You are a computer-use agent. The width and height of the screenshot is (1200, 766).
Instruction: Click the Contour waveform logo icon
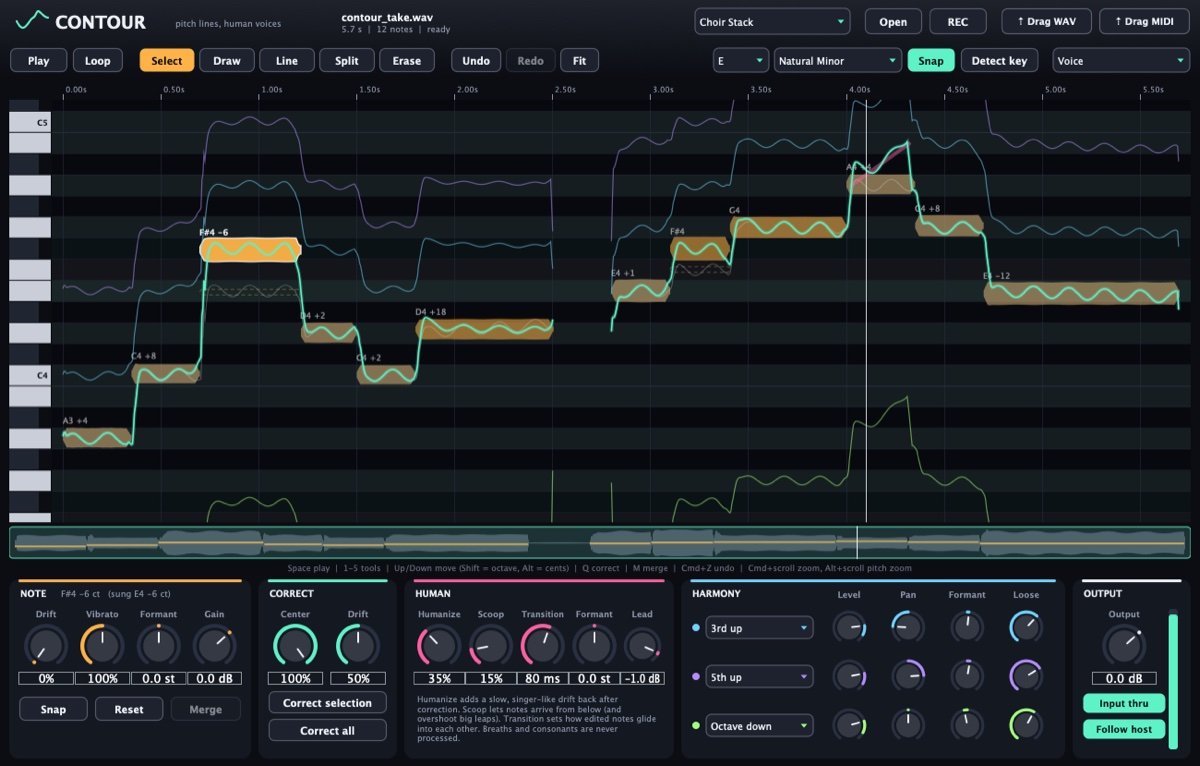(31, 21)
